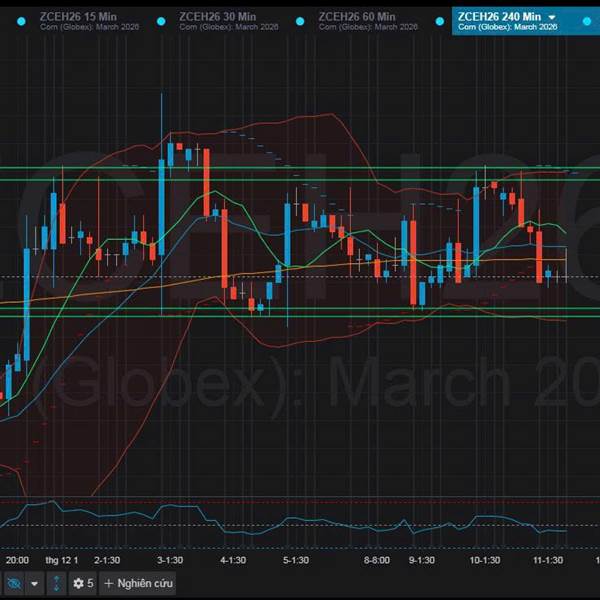Viewport: 600px width, 600px height.
Task: Click the cyan dot after the 240 Min tab
Action: coord(587,21)
